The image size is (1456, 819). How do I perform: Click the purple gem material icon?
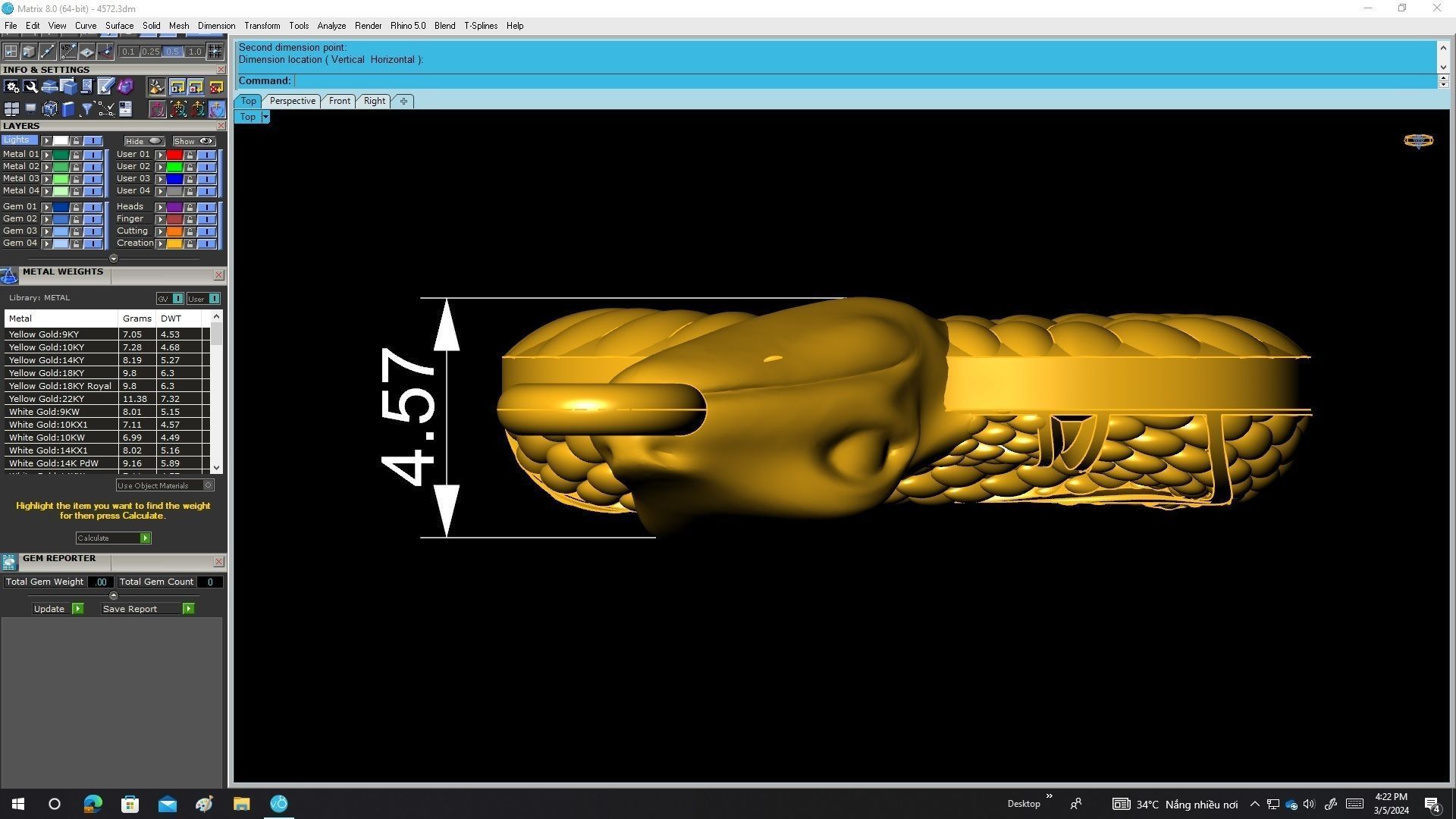[x=125, y=86]
